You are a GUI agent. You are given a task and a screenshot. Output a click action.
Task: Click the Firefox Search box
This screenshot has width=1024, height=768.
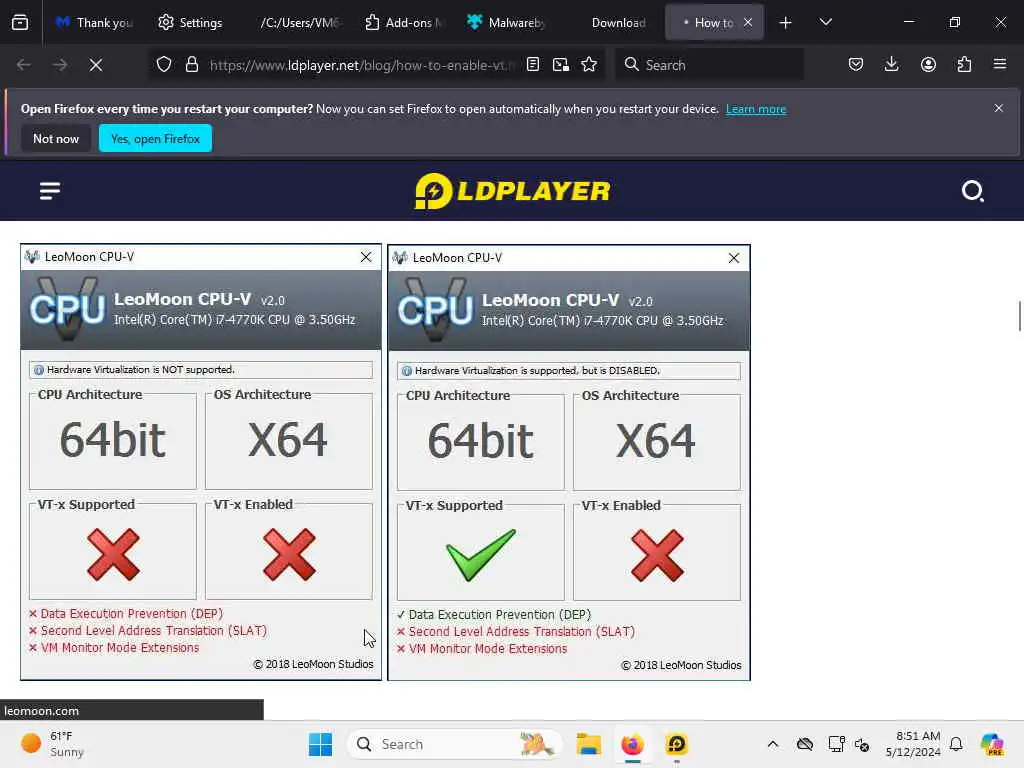point(709,65)
